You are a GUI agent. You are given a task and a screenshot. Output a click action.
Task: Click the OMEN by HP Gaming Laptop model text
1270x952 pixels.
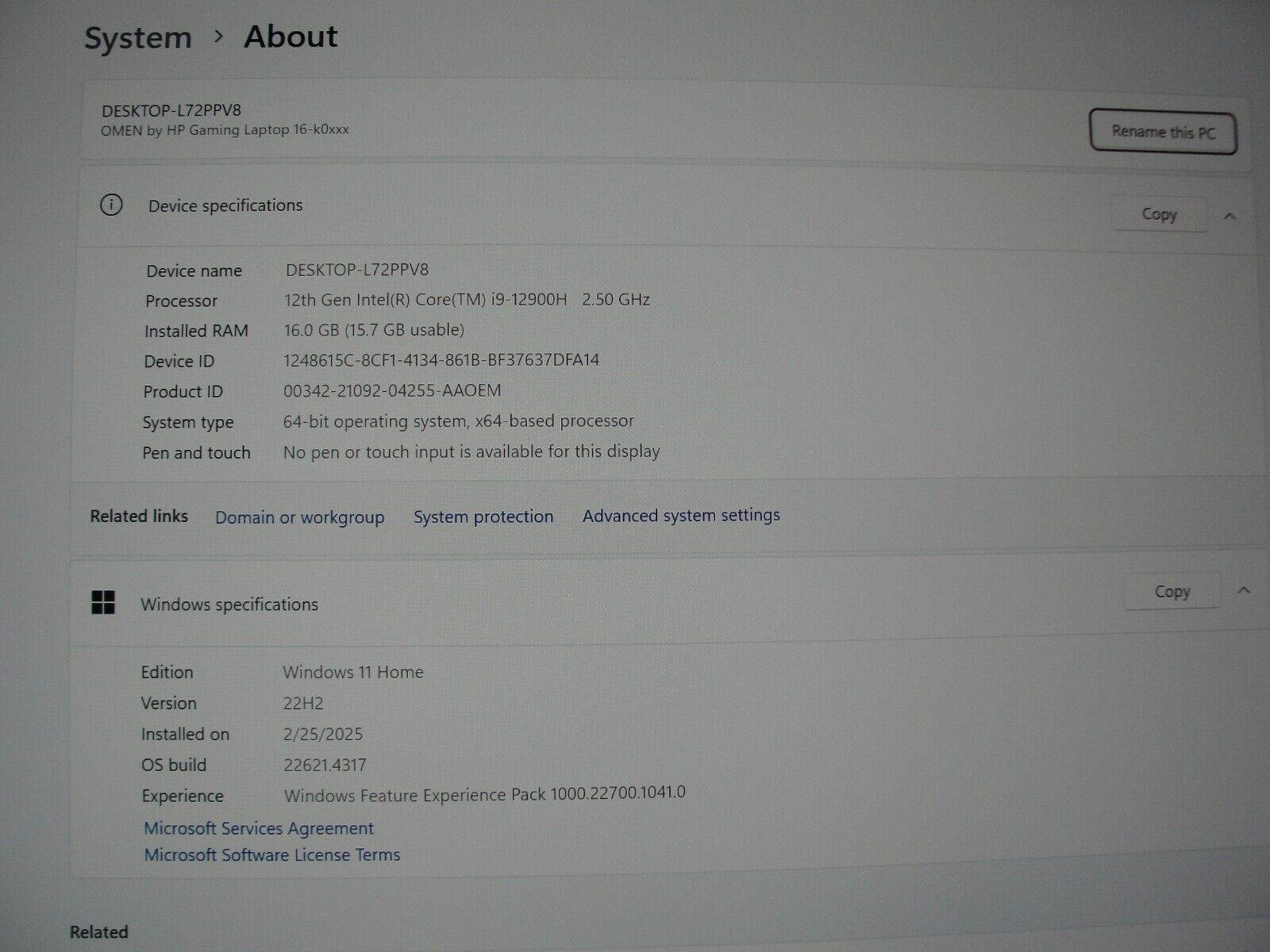point(225,130)
